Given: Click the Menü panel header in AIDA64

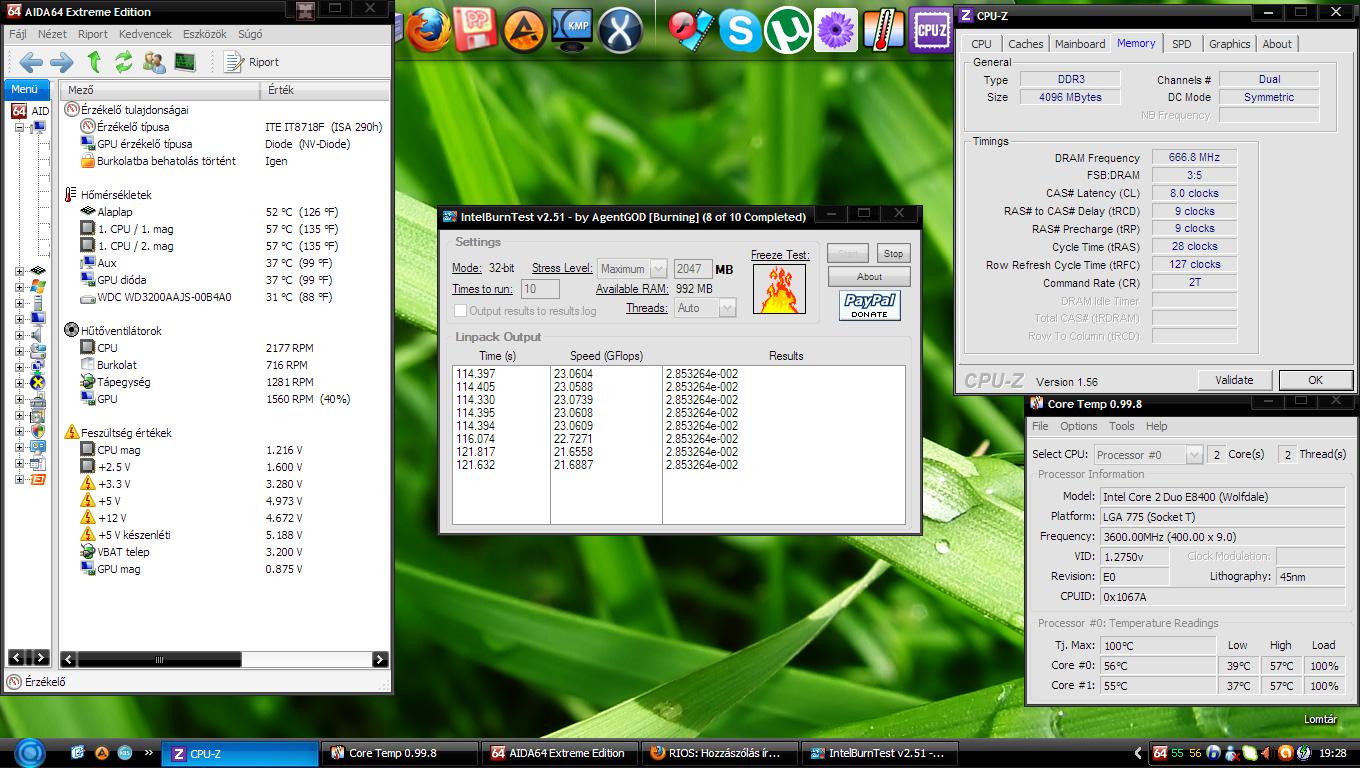Looking at the screenshot, I should [25, 90].
